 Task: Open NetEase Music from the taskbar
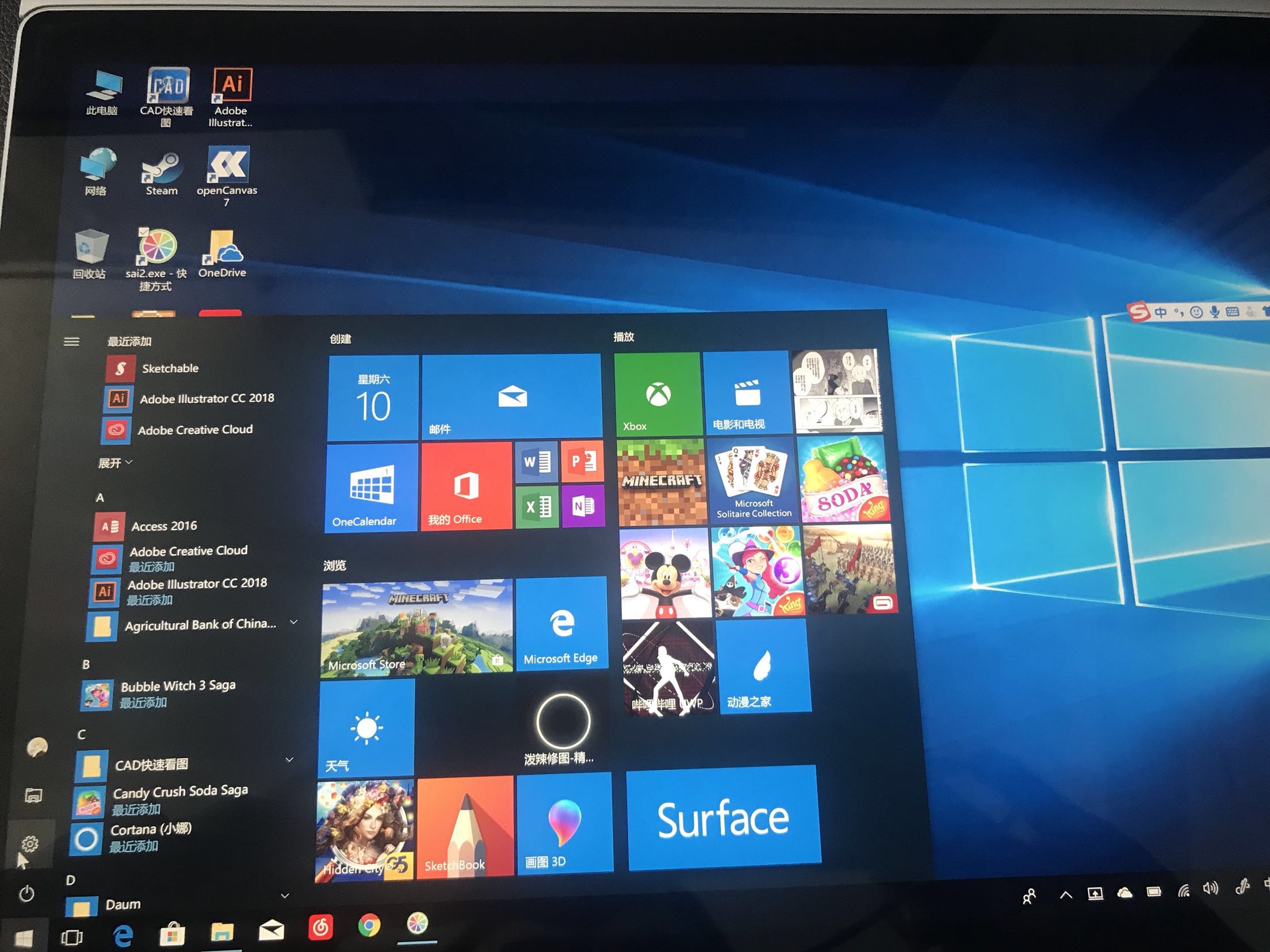[320, 927]
